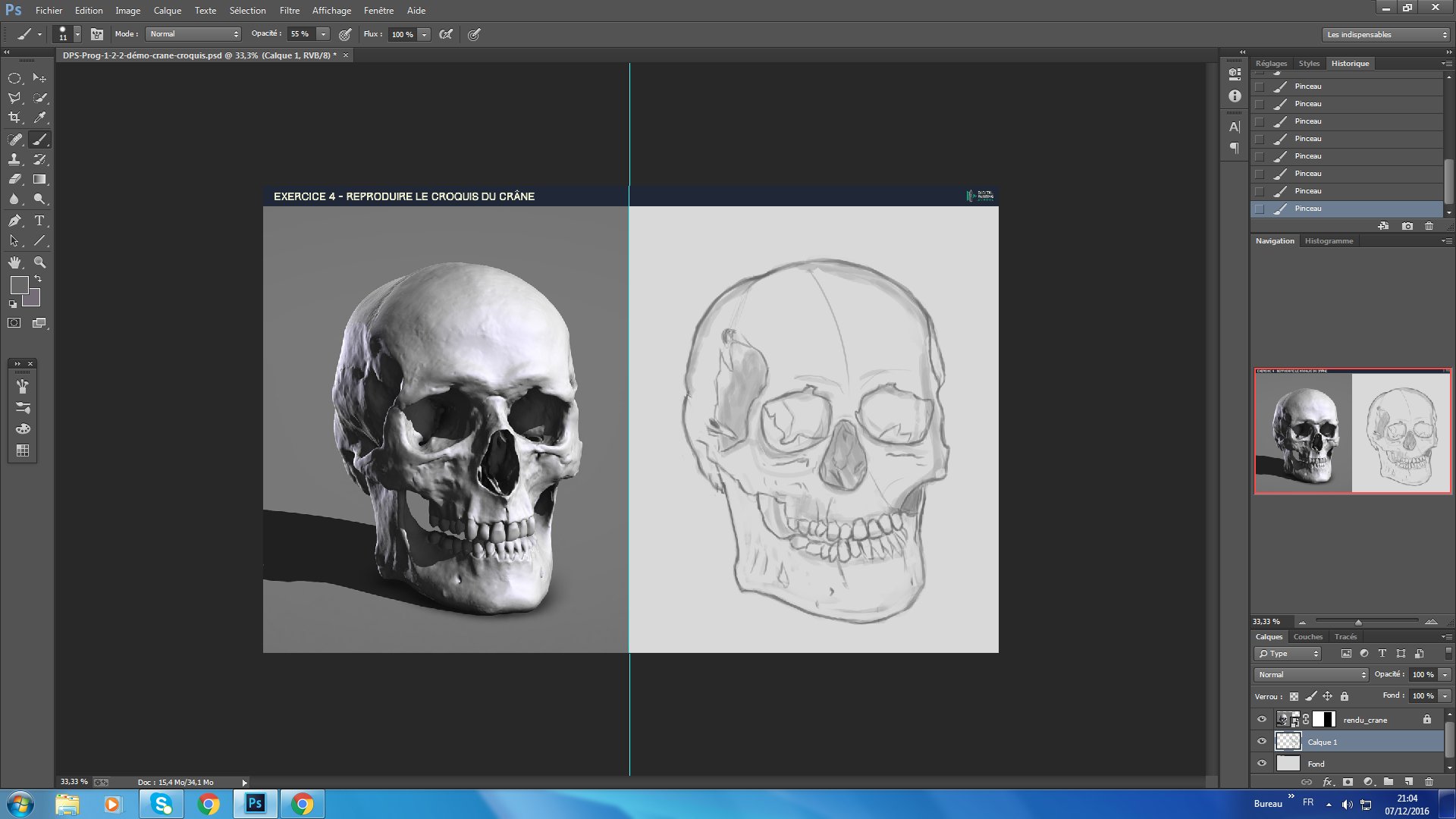Screen dimensions: 1456x819
Task: Hide the Calque 1 layer
Action: (x=1262, y=742)
